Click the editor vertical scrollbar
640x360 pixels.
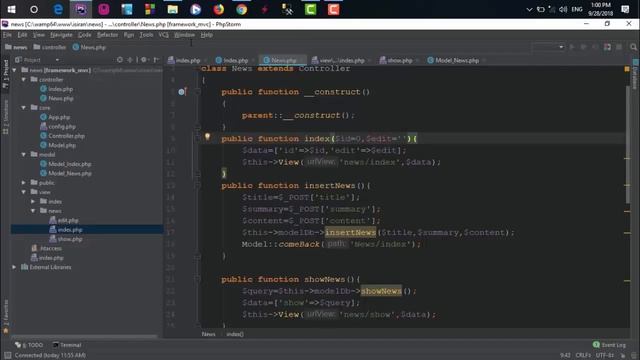pos(627,145)
